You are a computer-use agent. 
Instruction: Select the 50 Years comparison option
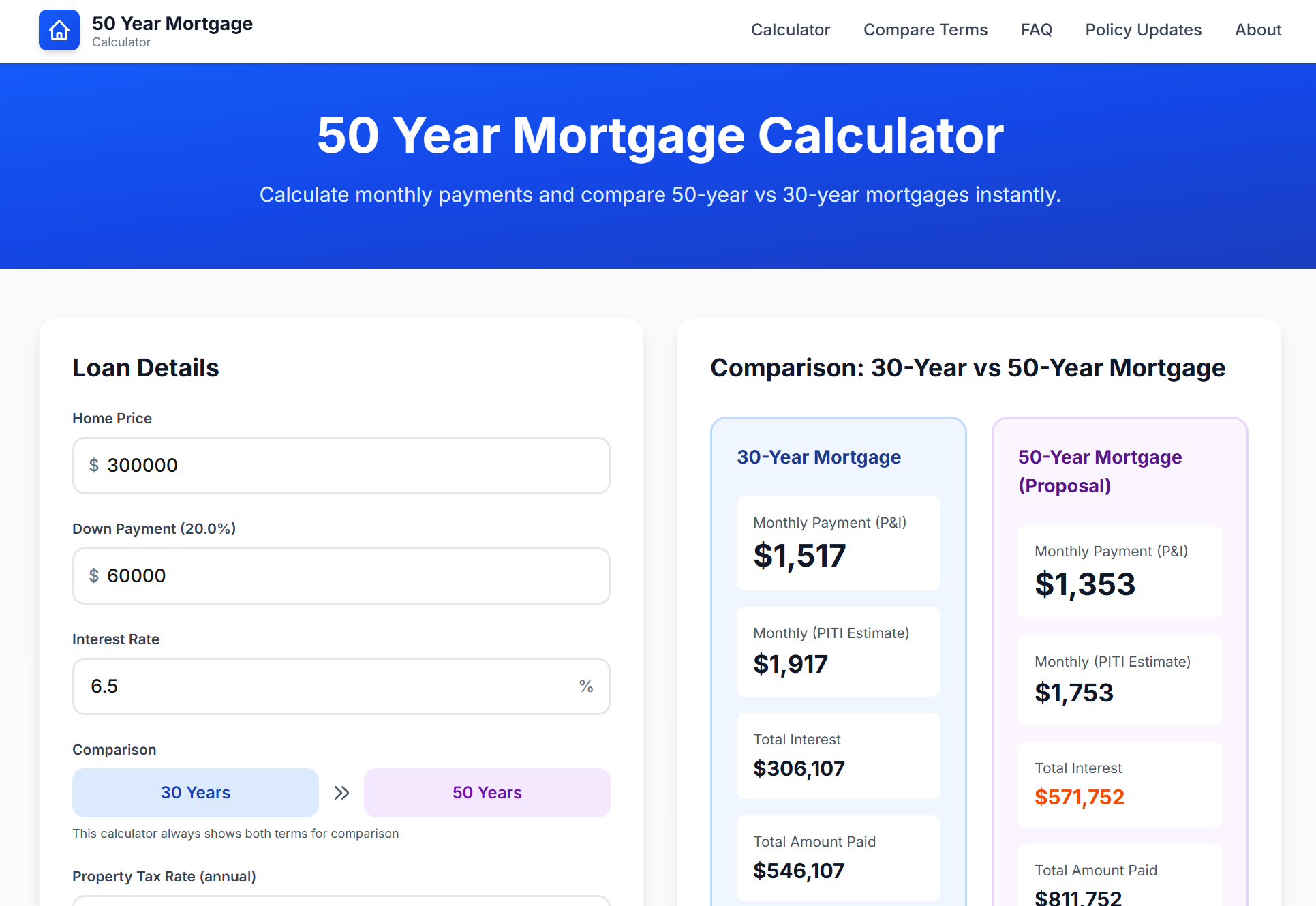click(x=487, y=792)
